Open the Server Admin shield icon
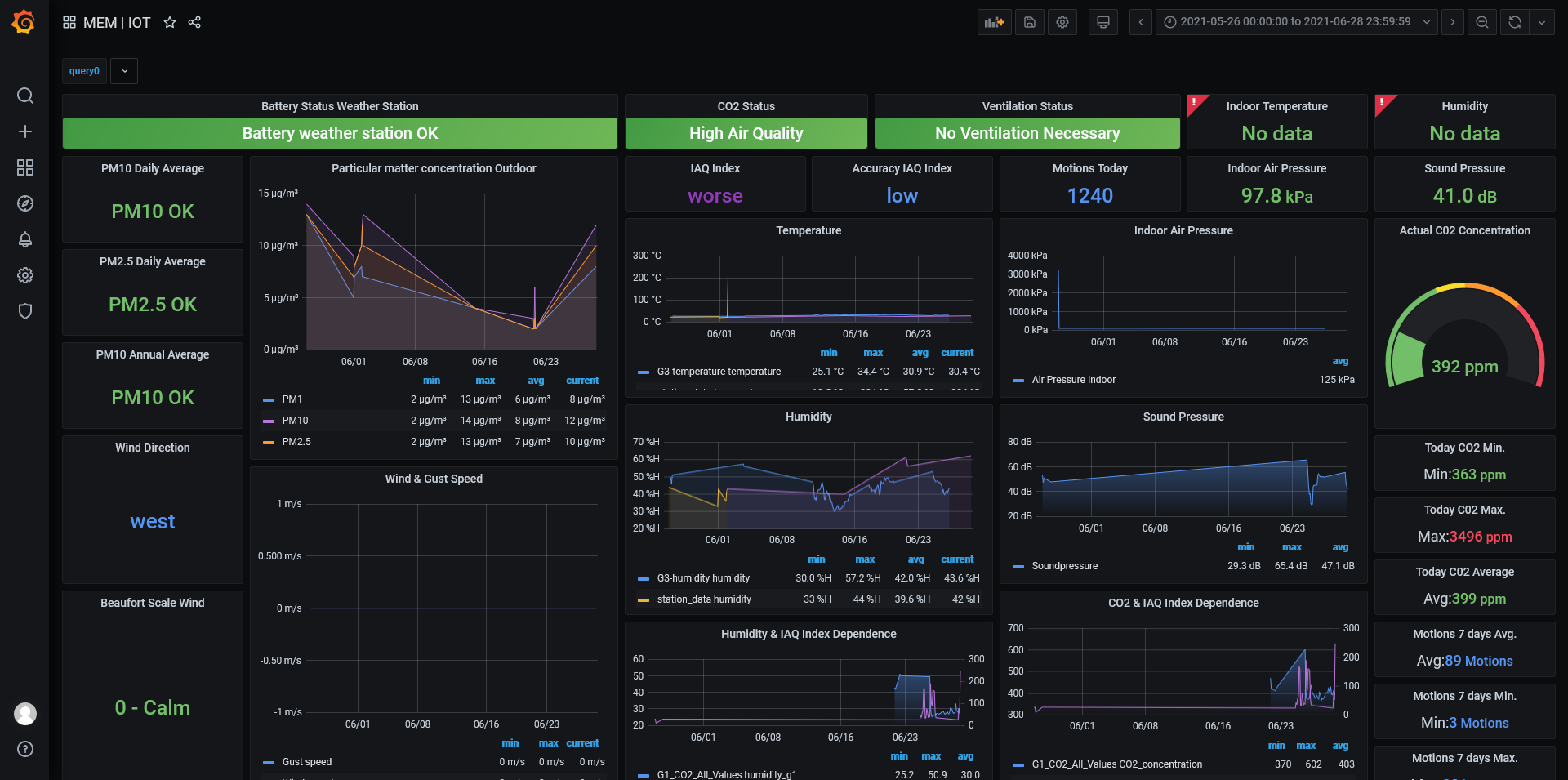The width and height of the screenshot is (1568, 780). 25,311
